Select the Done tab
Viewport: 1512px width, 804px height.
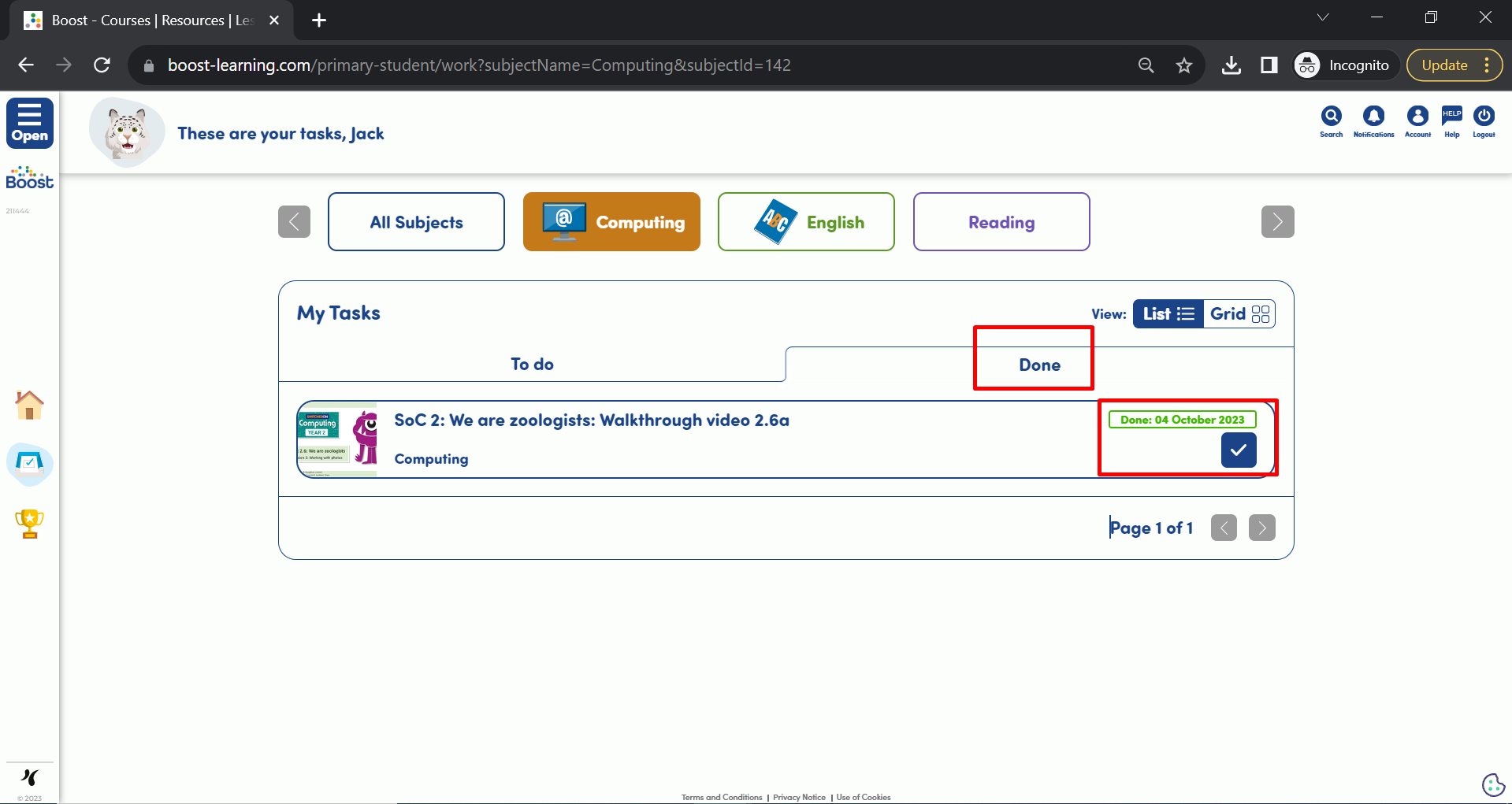coord(1038,365)
